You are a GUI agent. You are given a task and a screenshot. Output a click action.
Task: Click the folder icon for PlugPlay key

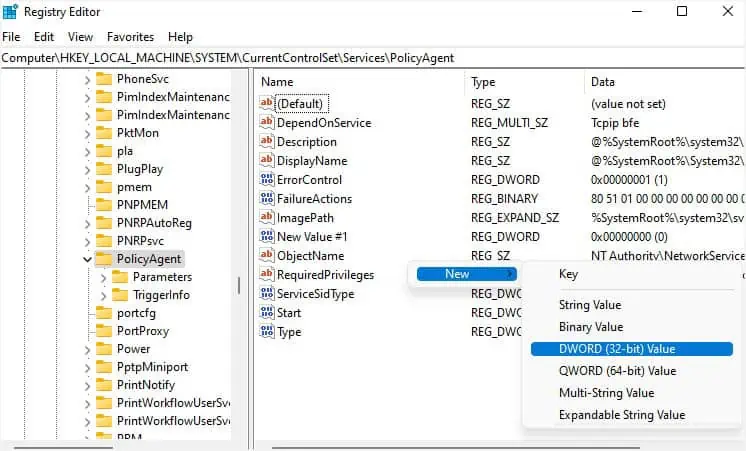(x=103, y=169)
